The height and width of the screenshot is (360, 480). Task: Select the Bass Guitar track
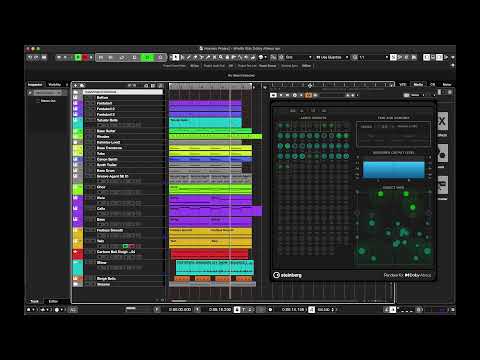click(106, 131)
